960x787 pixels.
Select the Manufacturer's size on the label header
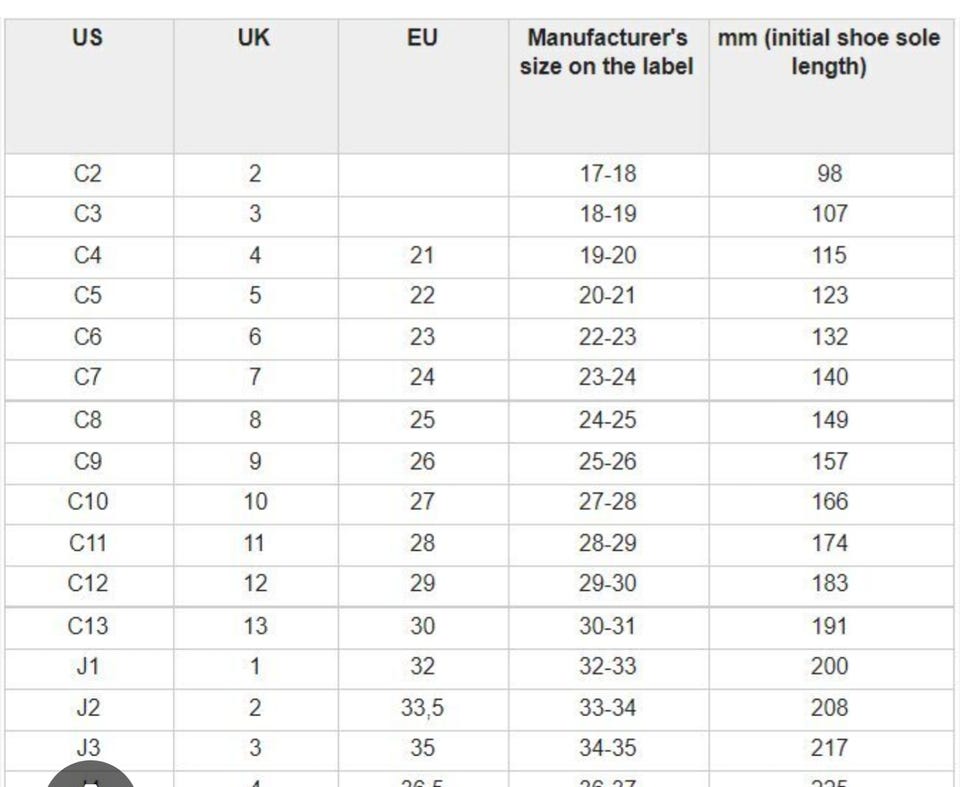607,52
